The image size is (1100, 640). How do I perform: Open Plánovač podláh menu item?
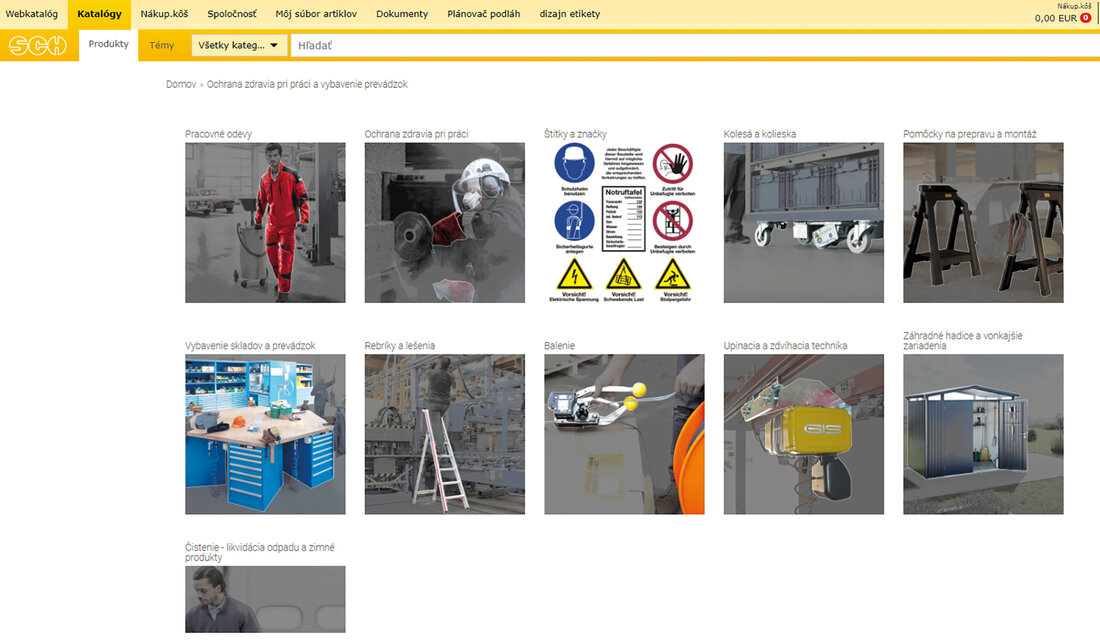(x=484, y=14)
